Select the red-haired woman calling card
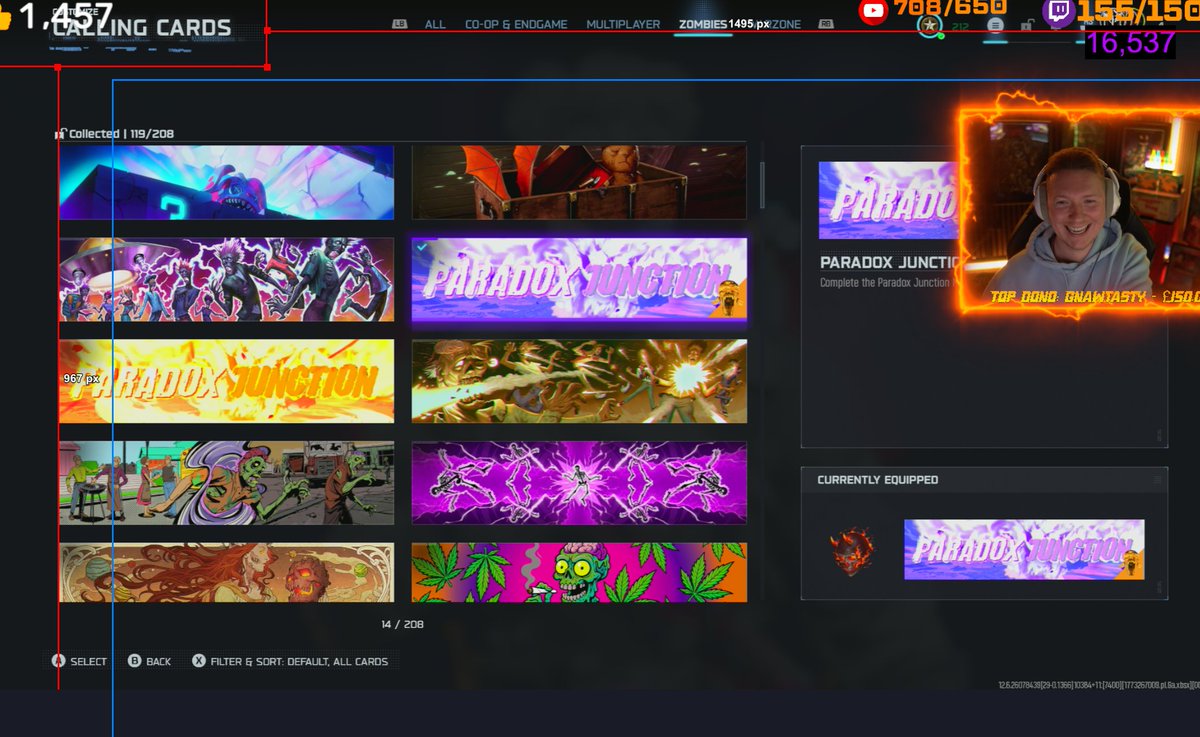 [226, 572]
